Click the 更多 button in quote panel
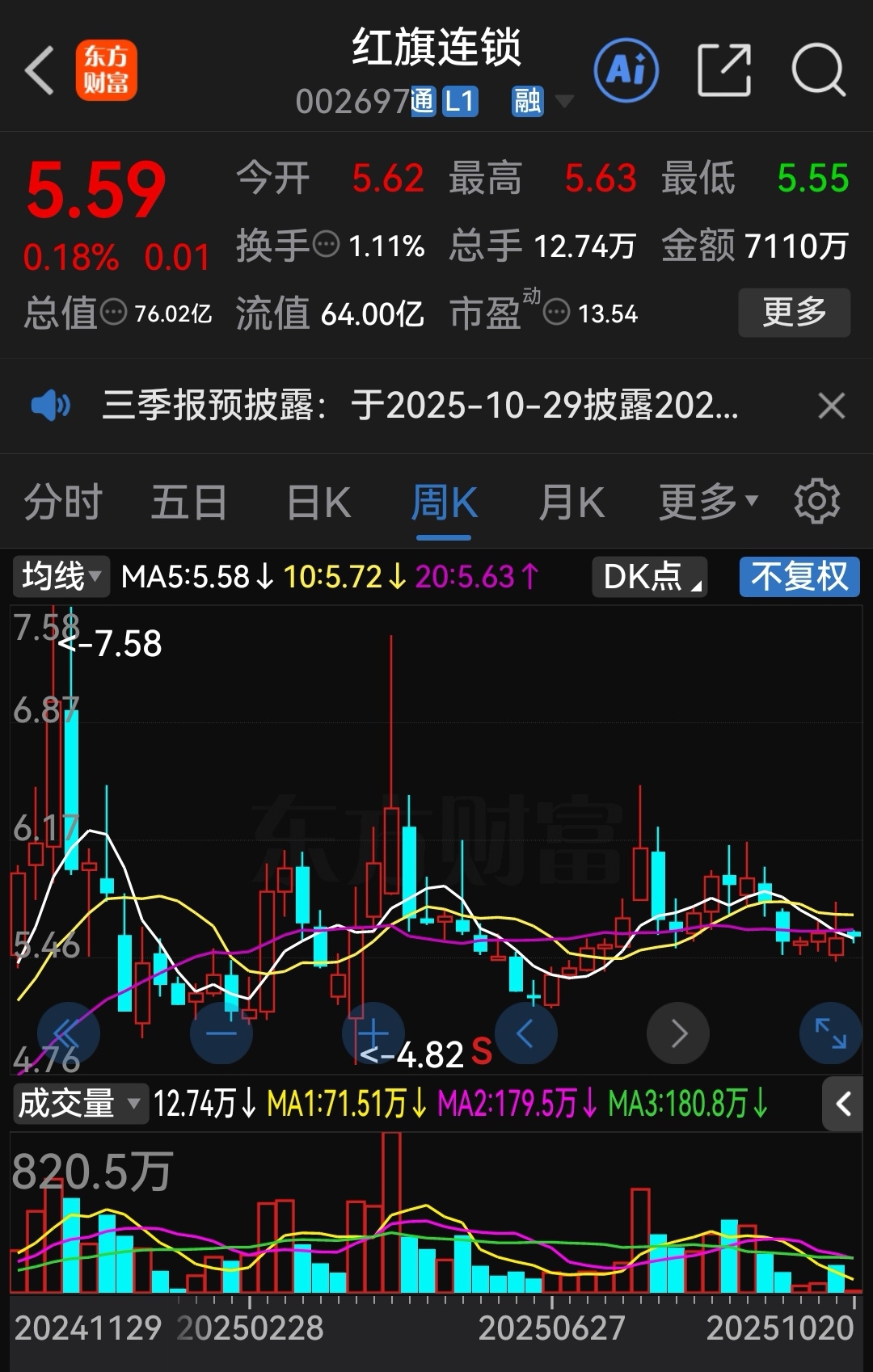 coord(795,312)
